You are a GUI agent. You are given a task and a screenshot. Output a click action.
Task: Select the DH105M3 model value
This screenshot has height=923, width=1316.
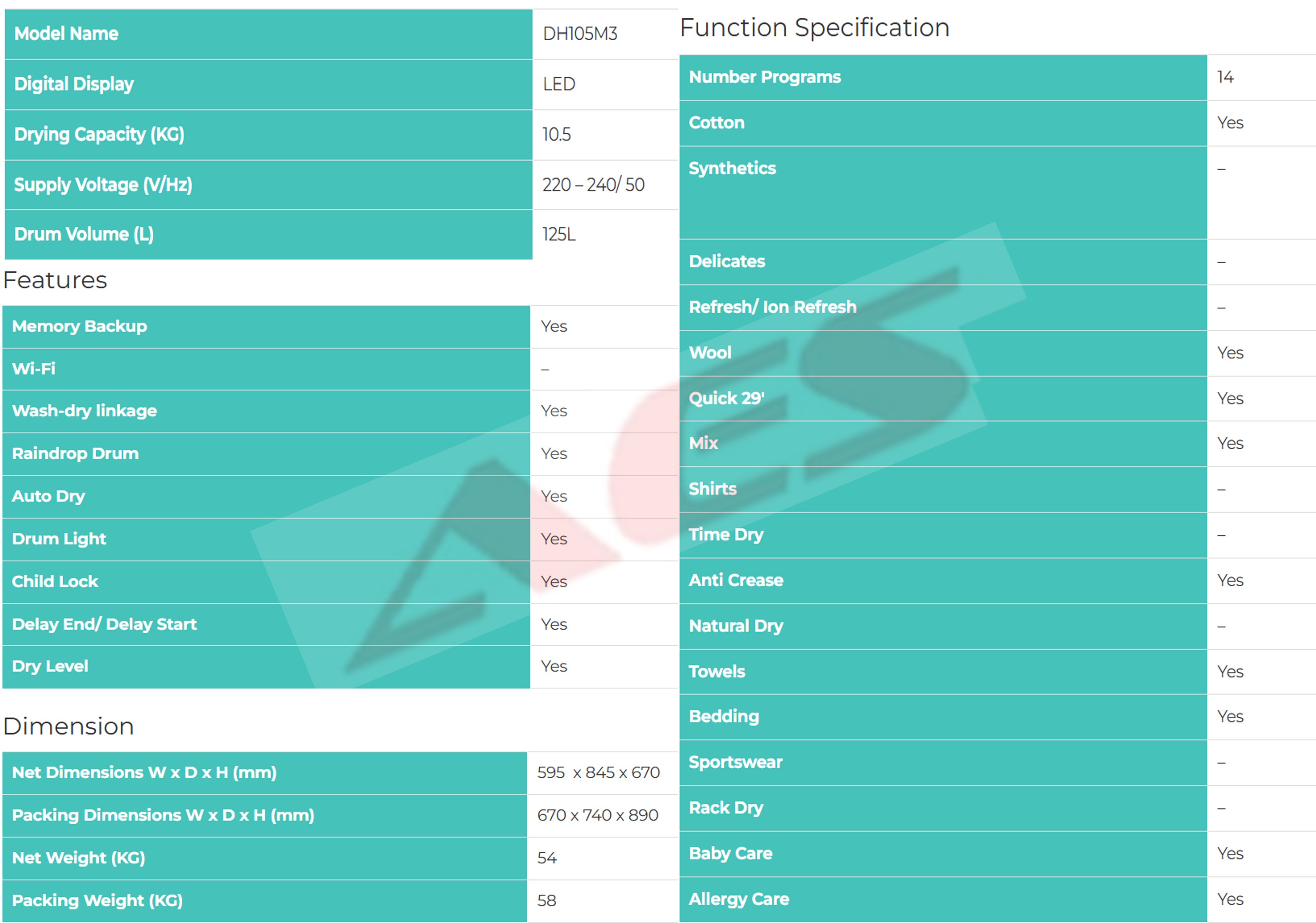pyautogui.click(x=580, y=34)
